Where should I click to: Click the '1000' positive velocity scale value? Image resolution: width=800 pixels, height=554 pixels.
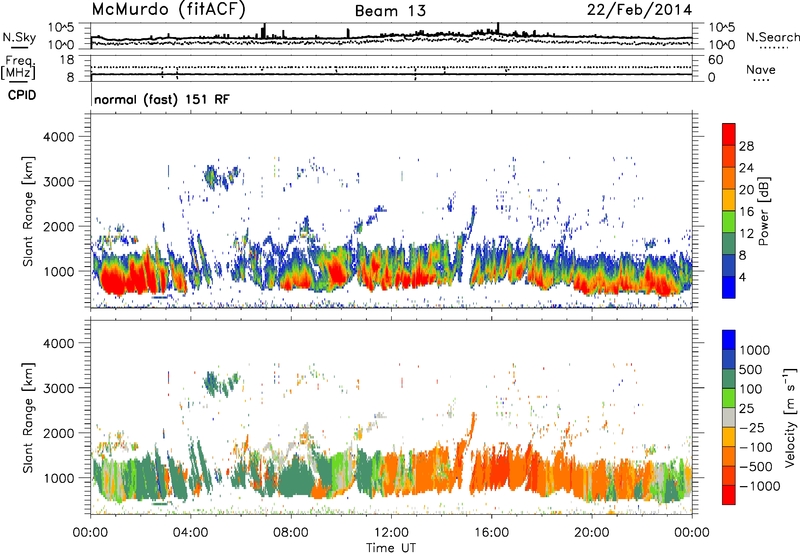pos(754,350)
